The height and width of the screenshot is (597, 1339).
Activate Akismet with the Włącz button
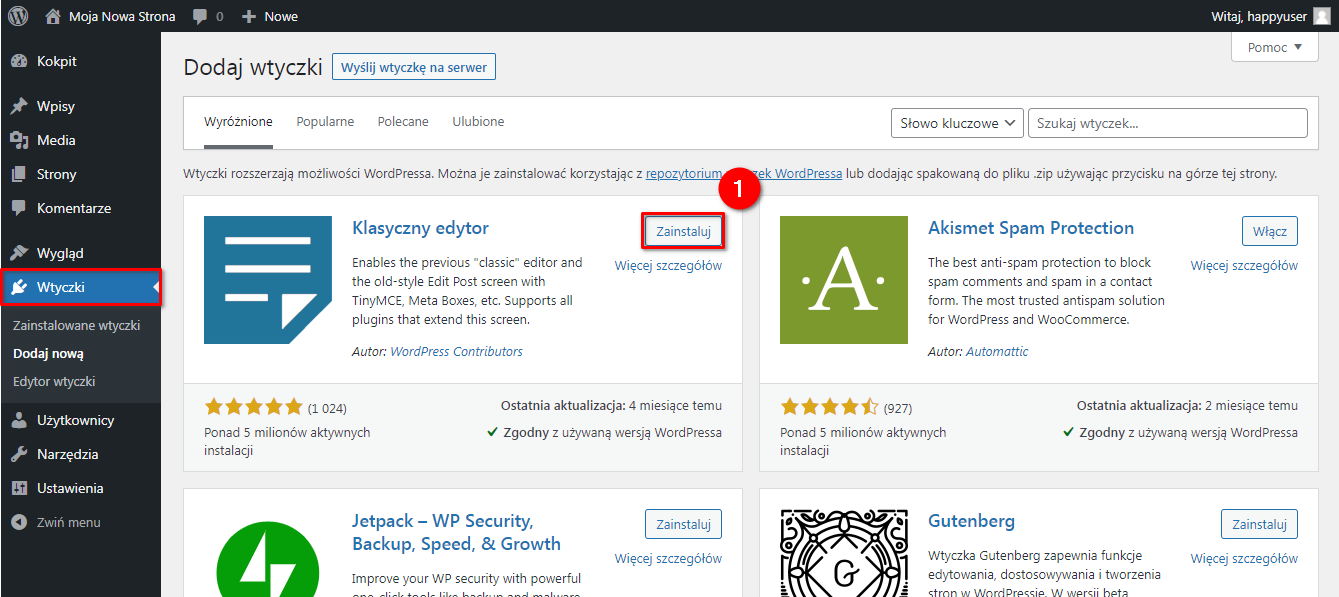click(1270, 231)
